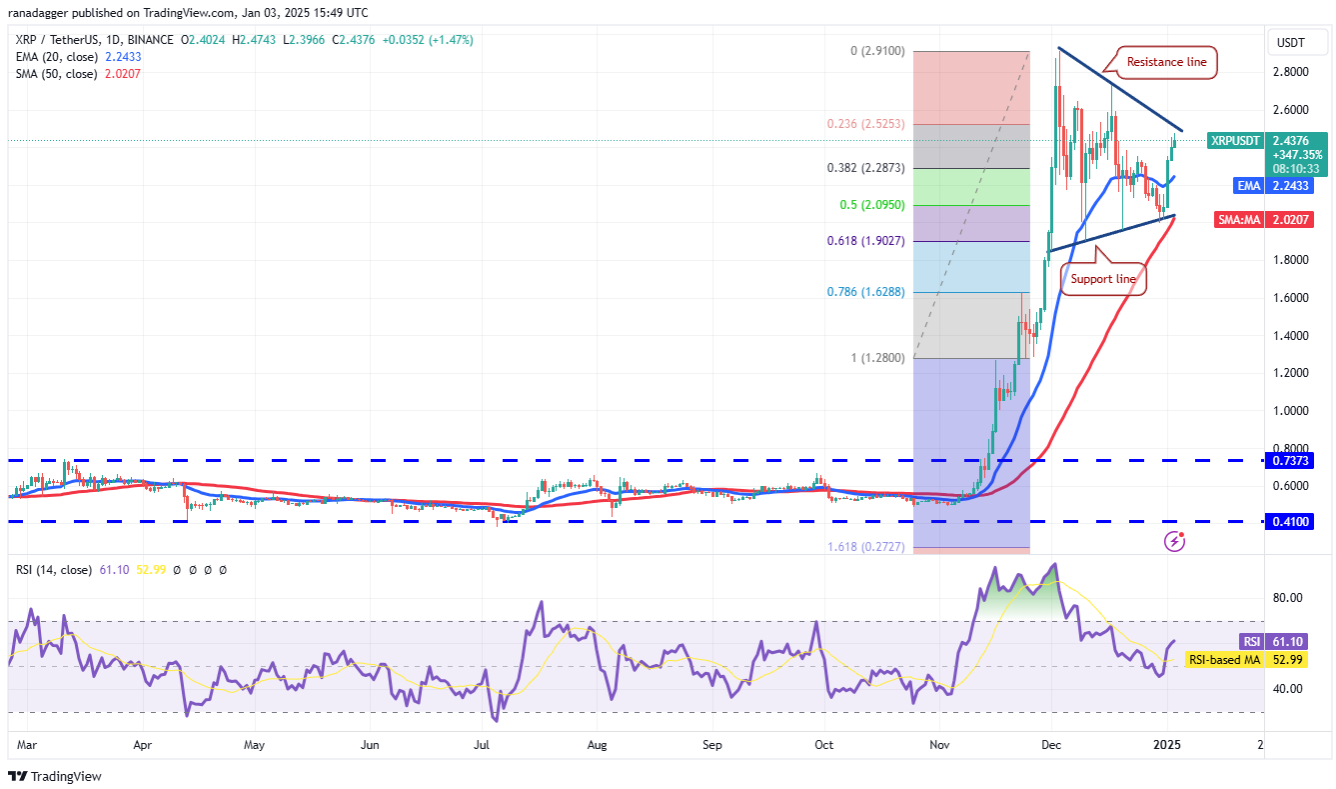Click the 0.5 (2.0950) Fibonacci level

(872, 205)
